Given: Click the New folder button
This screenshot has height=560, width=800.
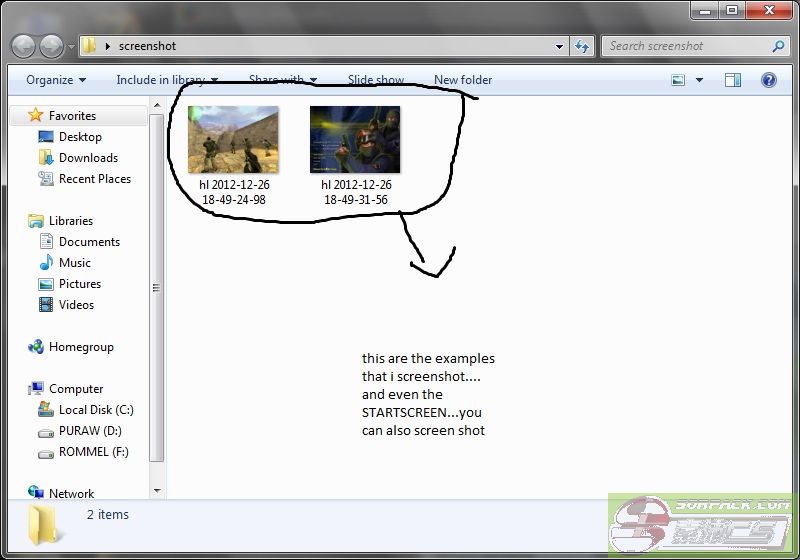Looking at the screenshot, I should (462, 80).
